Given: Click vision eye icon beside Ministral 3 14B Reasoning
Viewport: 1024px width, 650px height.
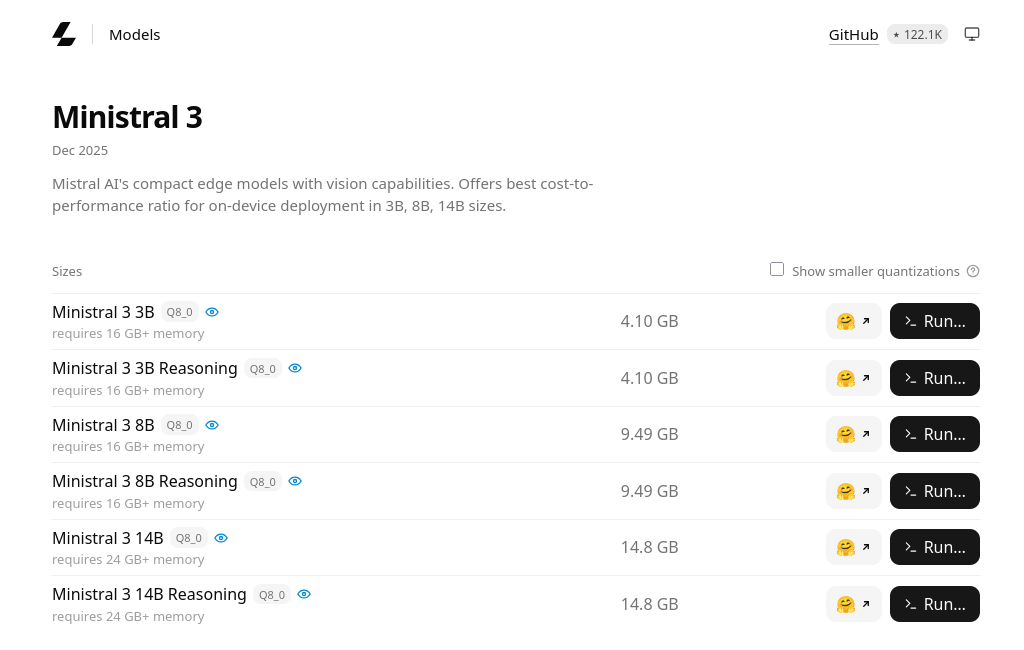Looking at the screenshot, I should point(304,594).
